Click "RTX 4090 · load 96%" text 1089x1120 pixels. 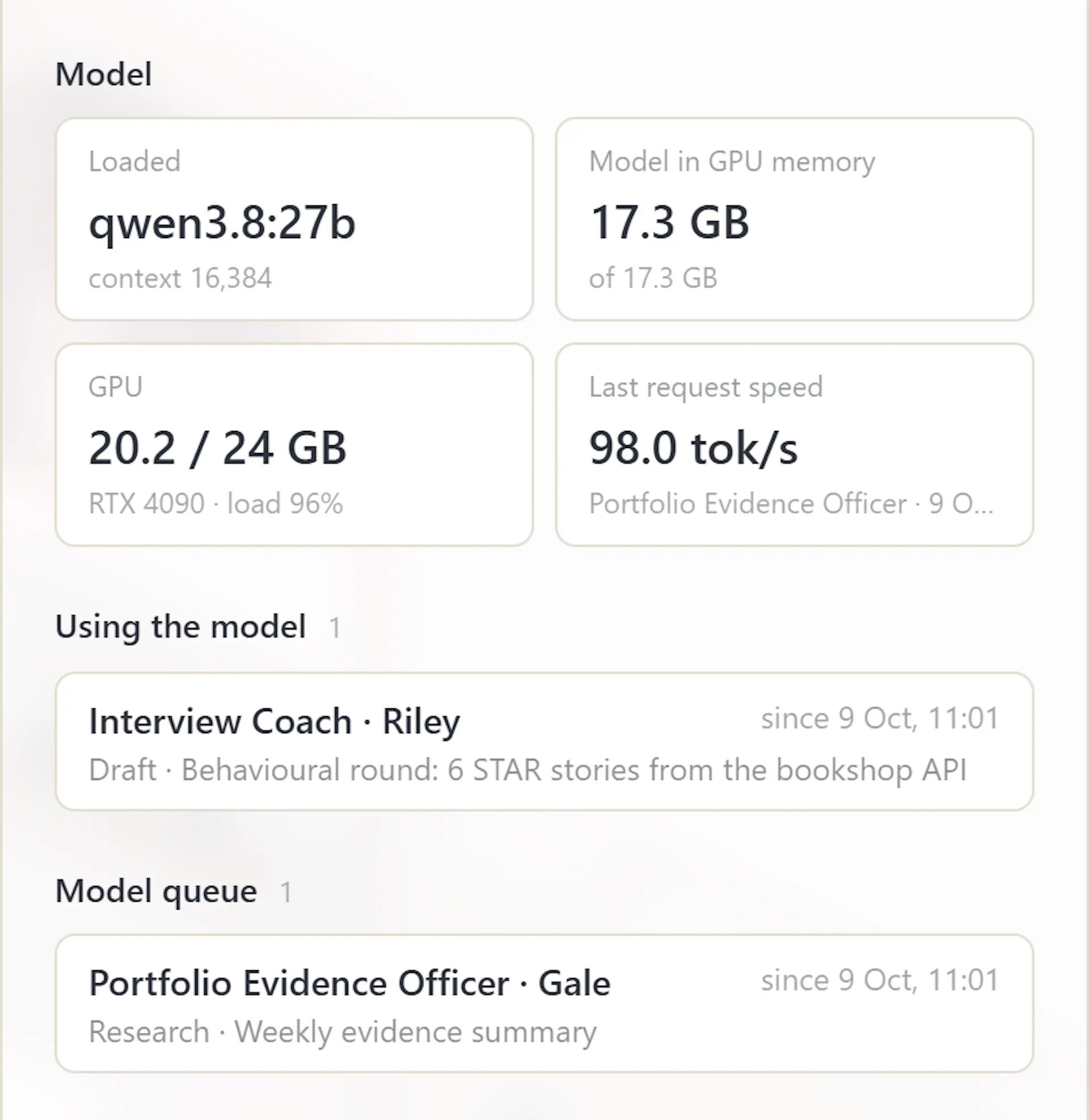point(216,504)
